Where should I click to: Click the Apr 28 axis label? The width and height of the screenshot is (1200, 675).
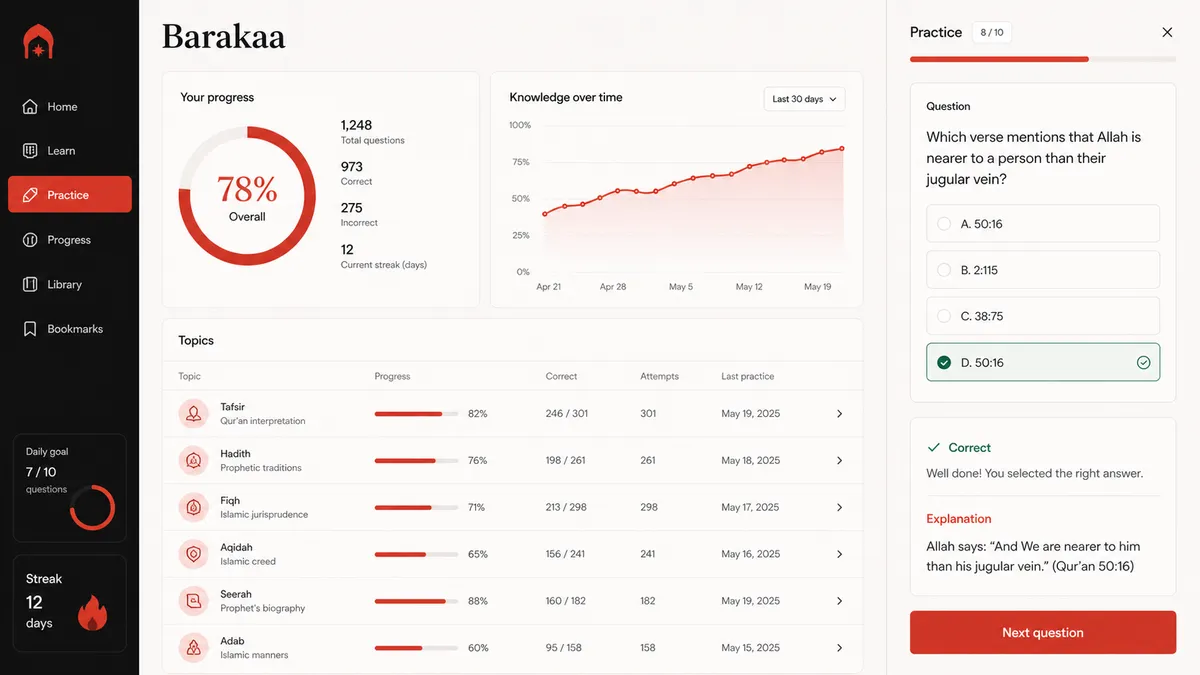[613, 287]
